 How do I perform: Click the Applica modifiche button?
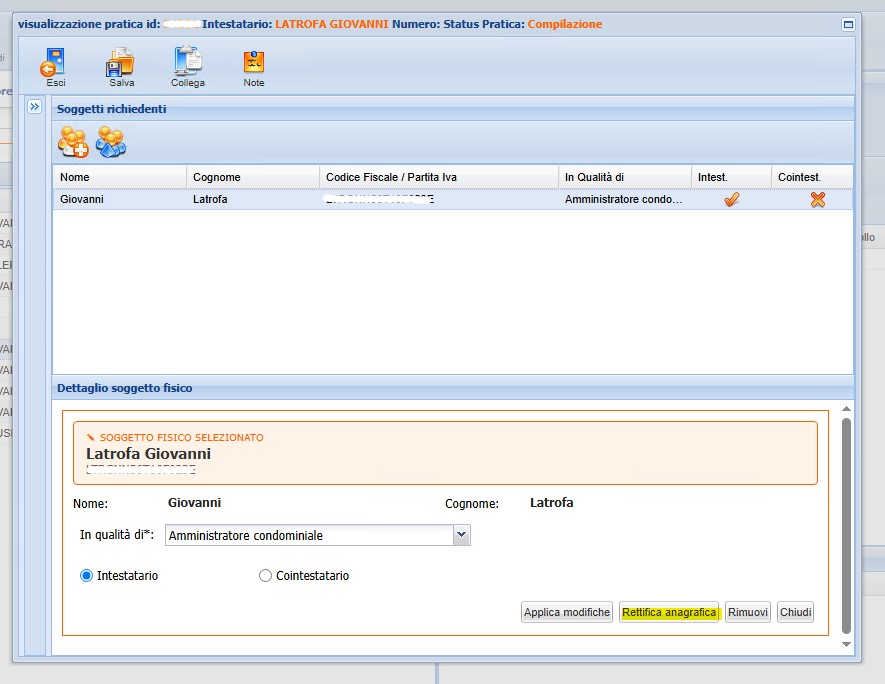(x=567, y=612)
